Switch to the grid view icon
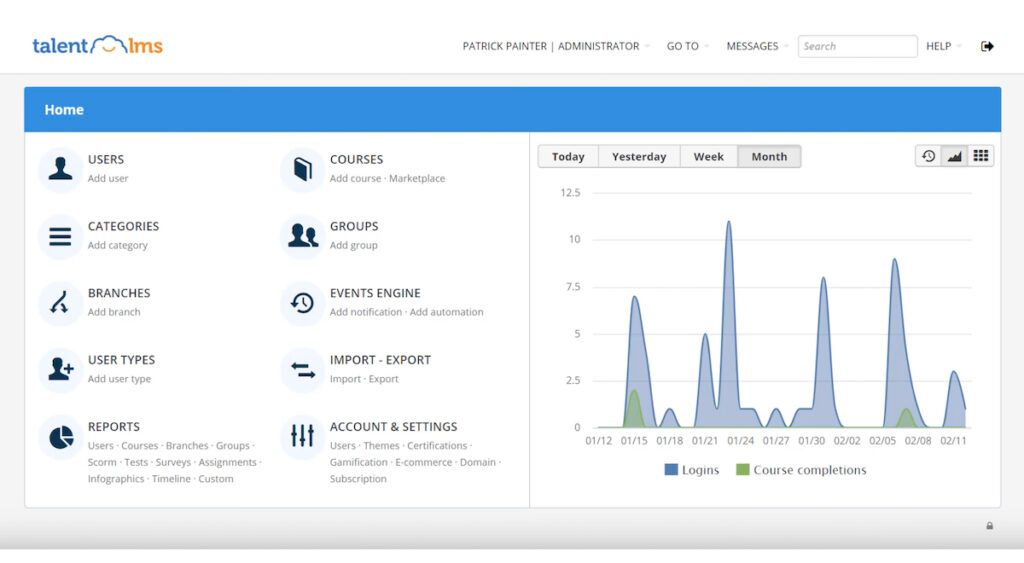The image size is (1024, 563). click(x=980, y=156)
